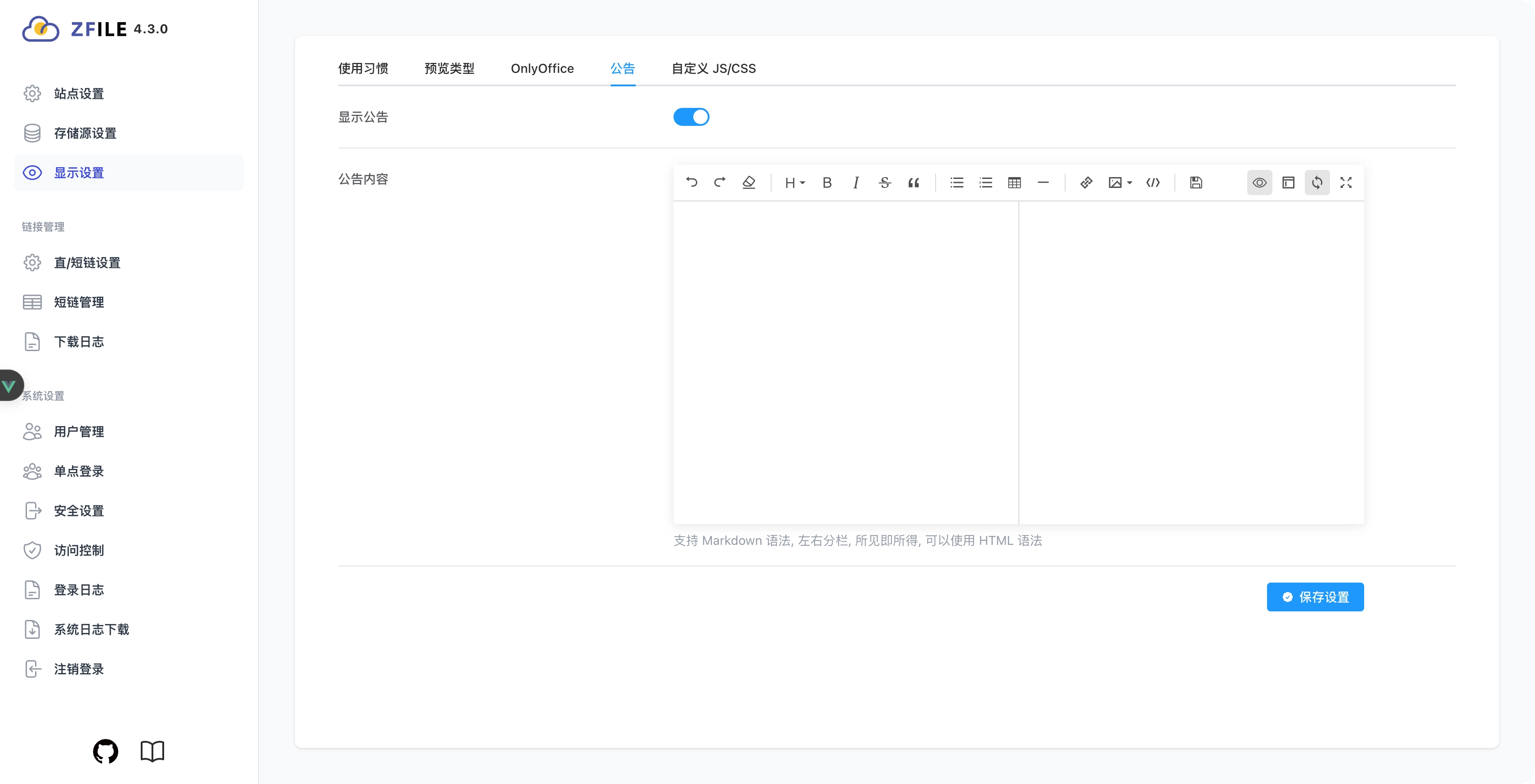Toggle bold formatting in editor
Image resolution: width=1535 pixels, height=784 pixels.
tap(827, 183)
